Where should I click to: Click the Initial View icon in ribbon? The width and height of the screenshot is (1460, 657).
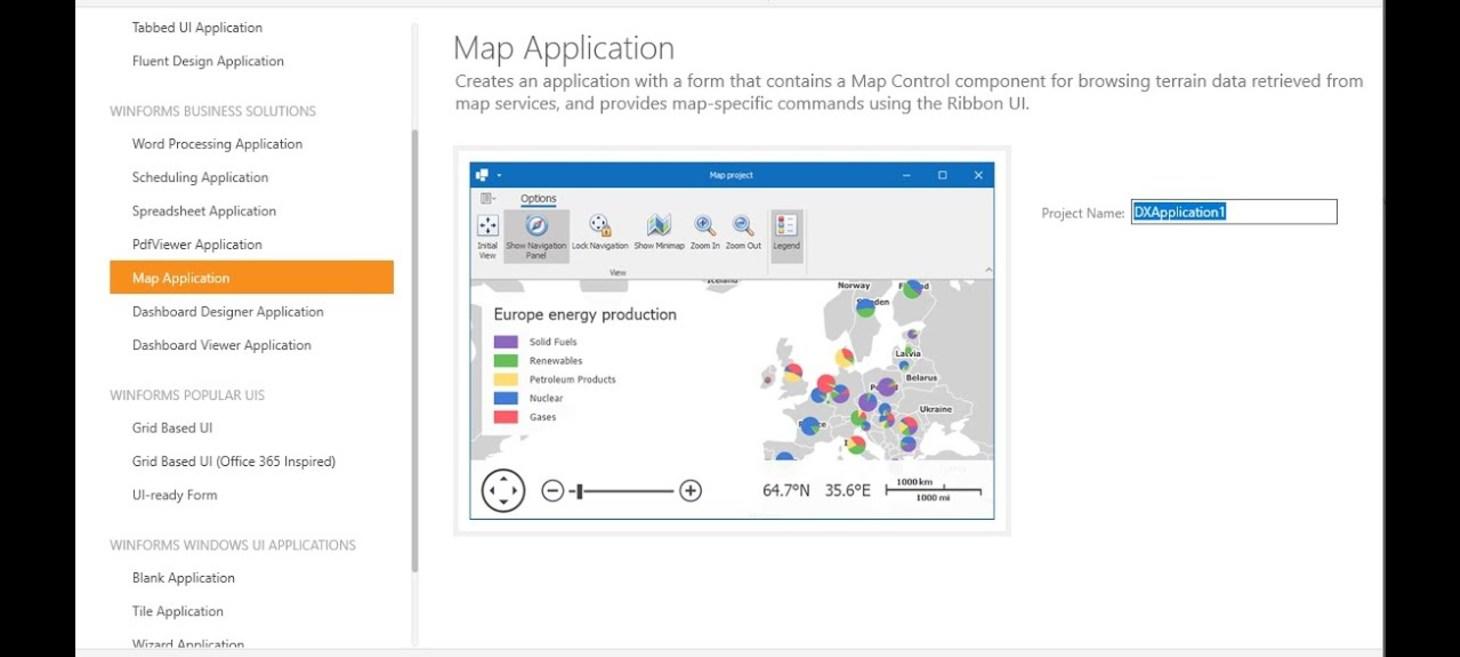click(487, 227)
